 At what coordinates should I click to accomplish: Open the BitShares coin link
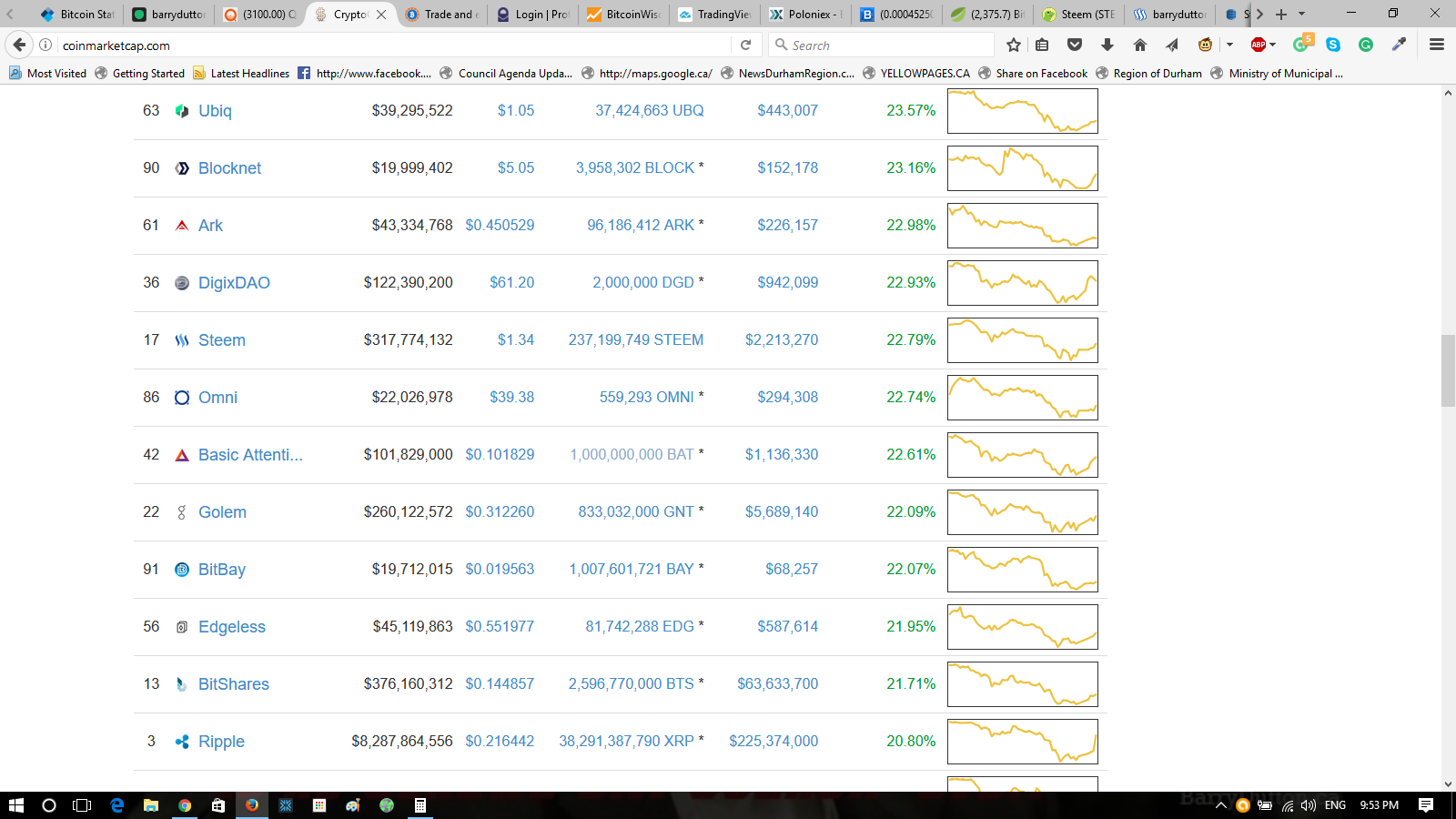pyautogui.click(x=234, y=684)
